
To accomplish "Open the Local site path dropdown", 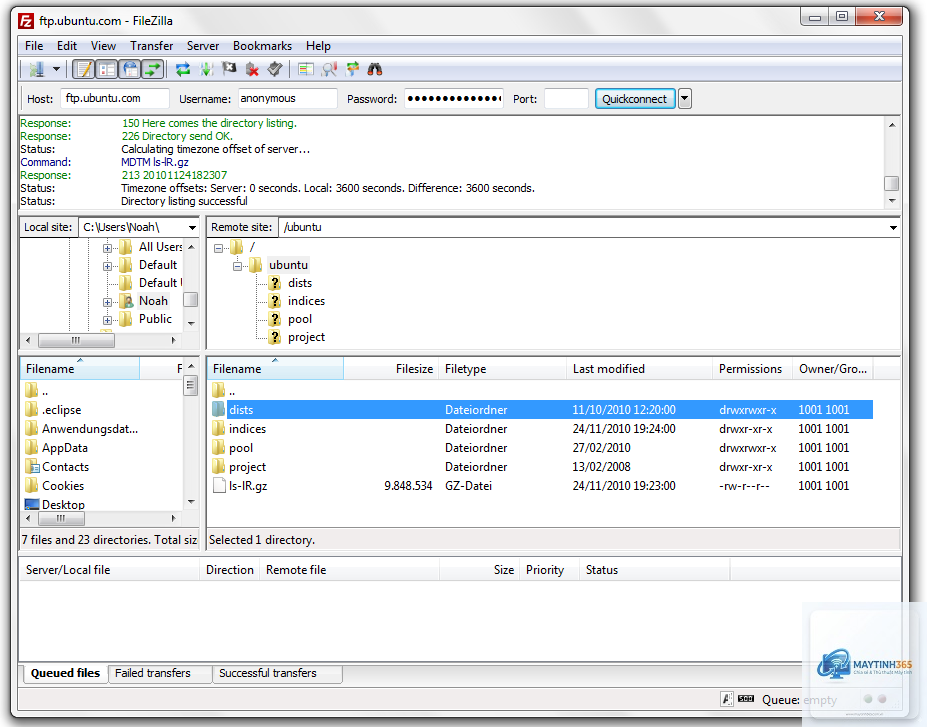I will click(x=192, y=228).
